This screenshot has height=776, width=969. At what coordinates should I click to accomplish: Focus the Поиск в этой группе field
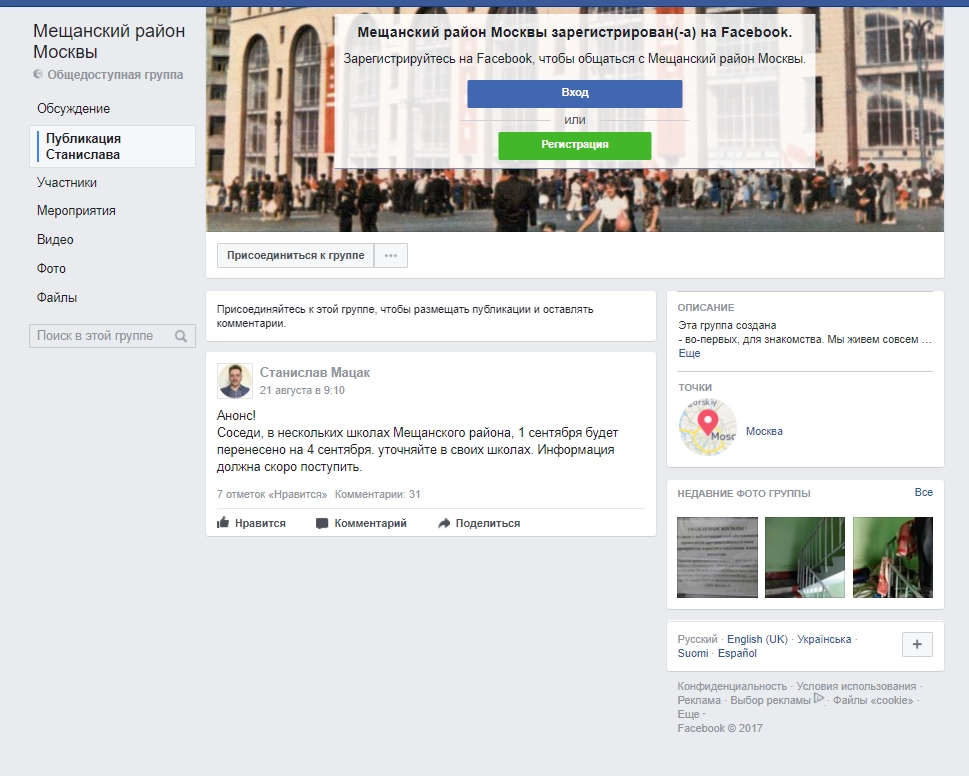100,337
